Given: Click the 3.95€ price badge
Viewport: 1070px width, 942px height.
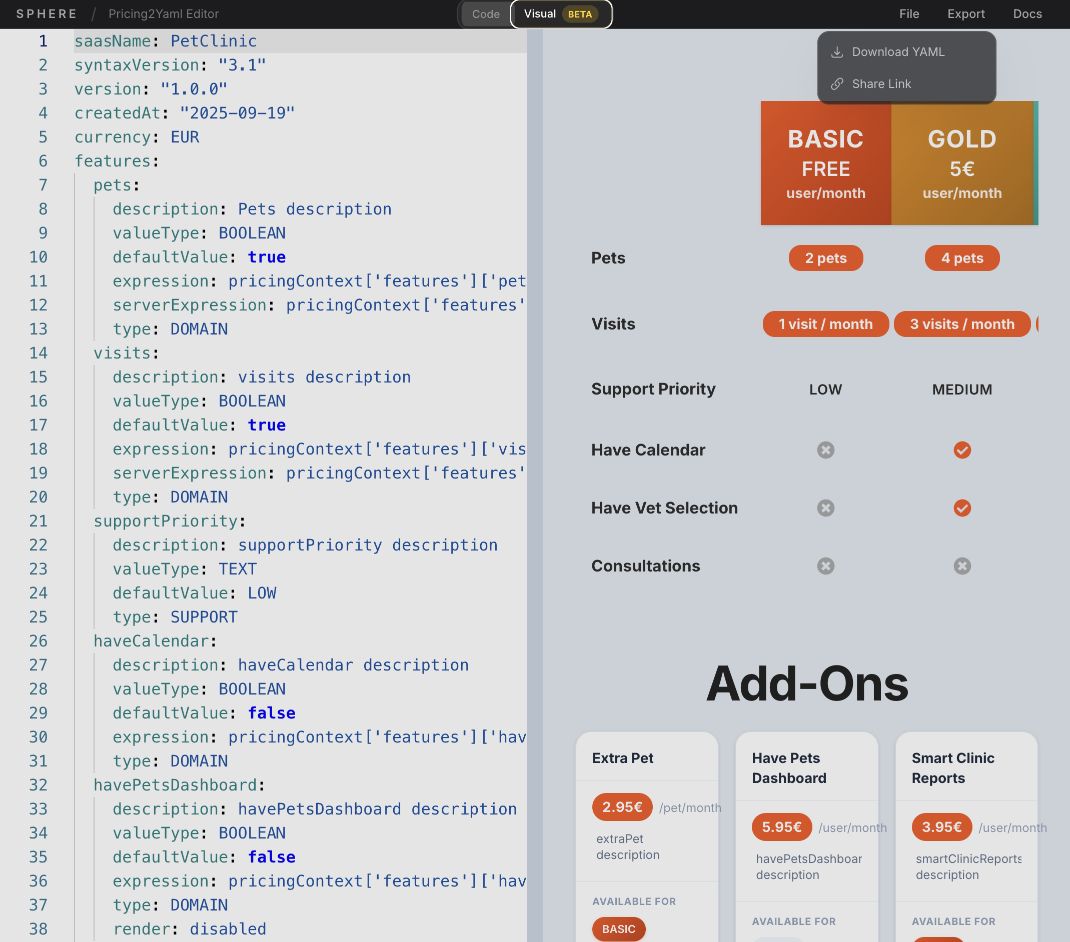Looking at the screenshot, I should tap(942, 827).
